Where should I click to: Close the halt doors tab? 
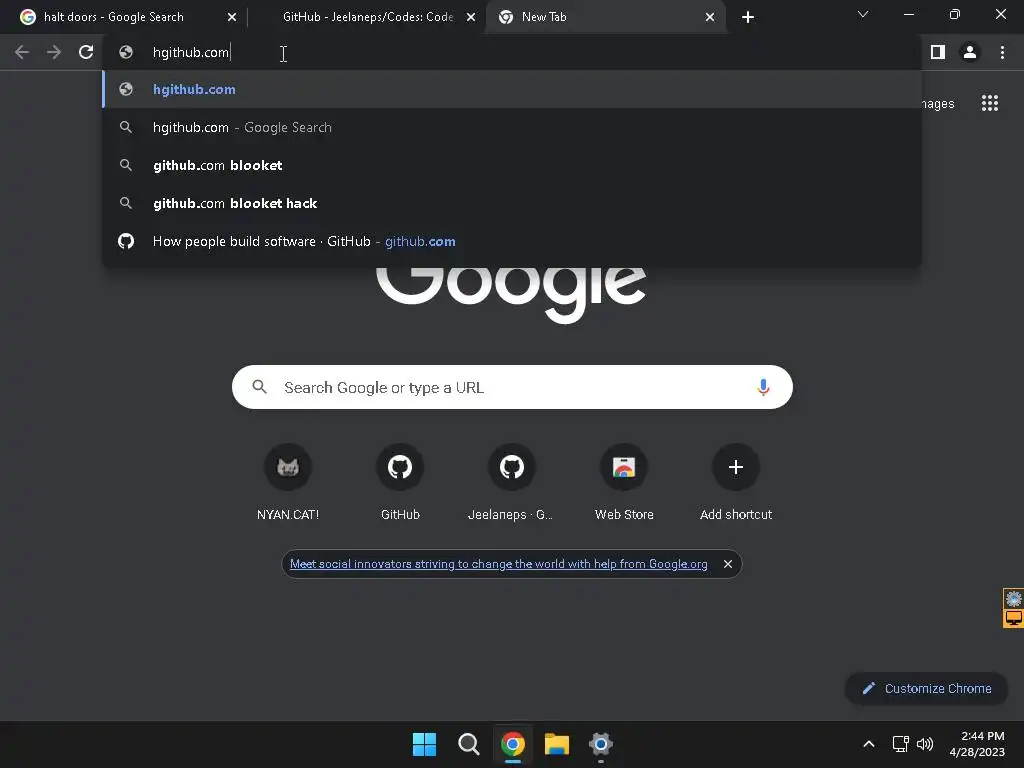(232, 17)
